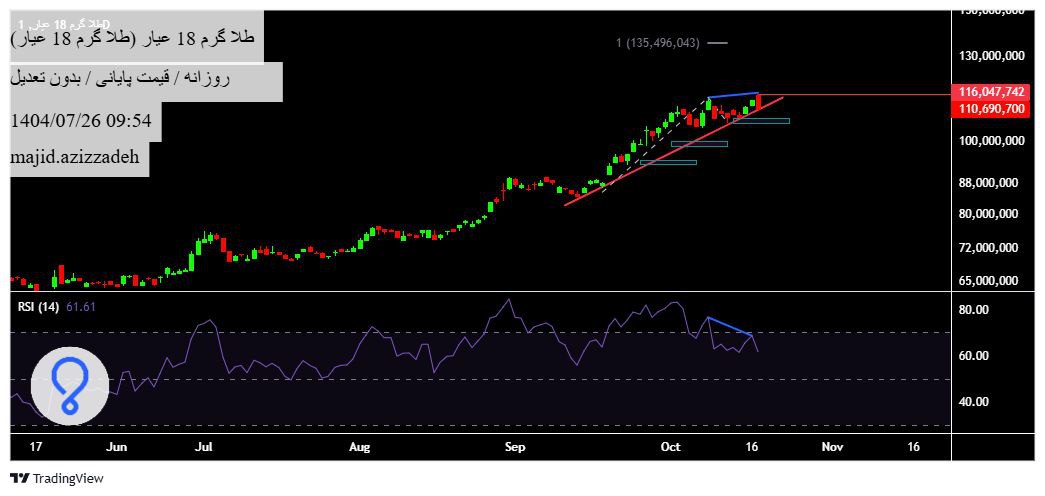
Task: Click the middle cyan rectangle zone
Action: coord(699,144)
